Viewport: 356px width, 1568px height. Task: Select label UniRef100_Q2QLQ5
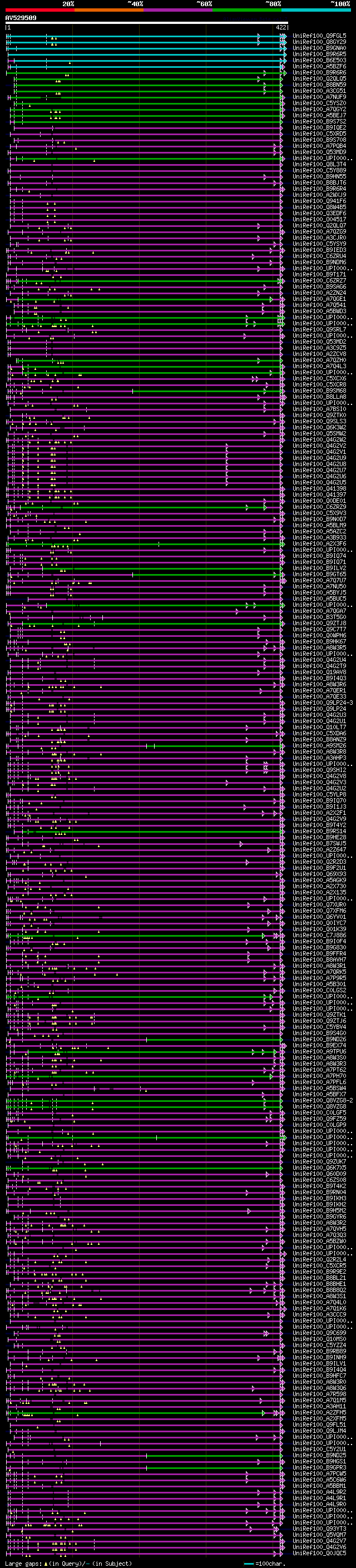click(319, 78)
